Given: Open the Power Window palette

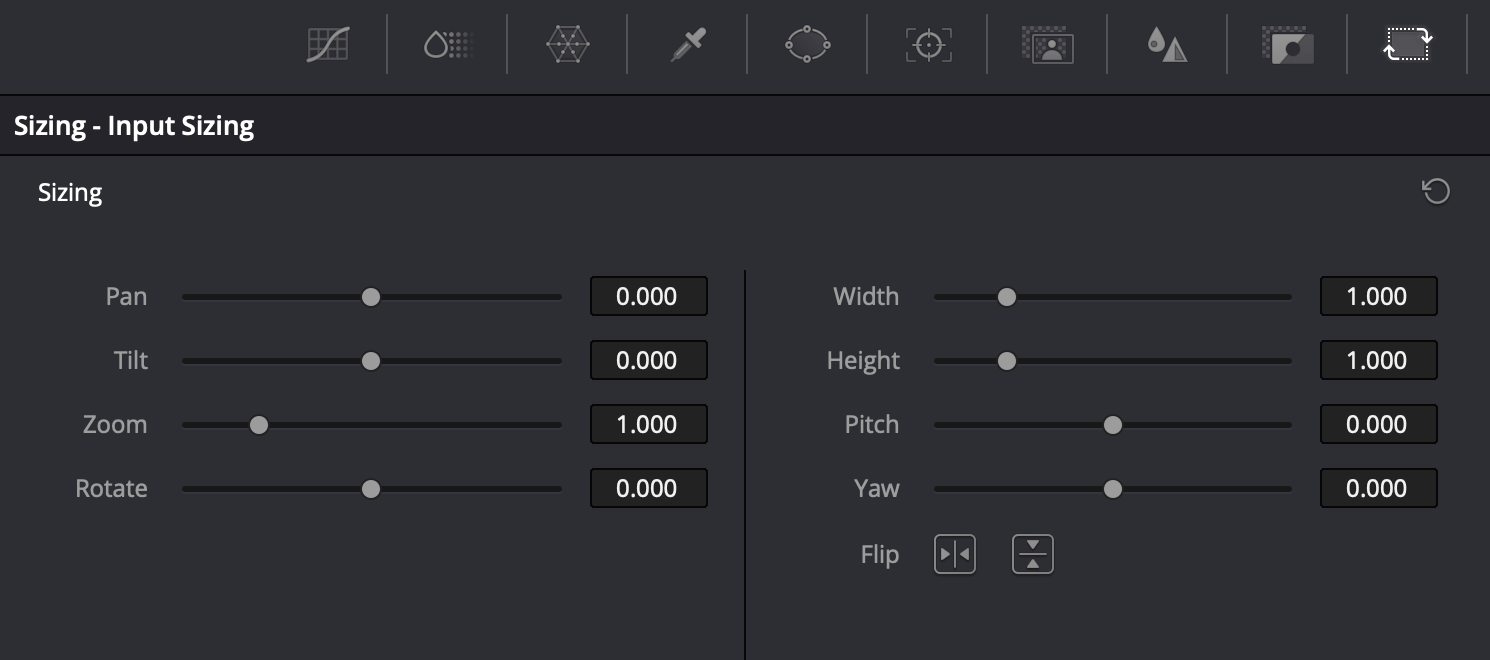Looking at the screenshot, I should point(807,44).
